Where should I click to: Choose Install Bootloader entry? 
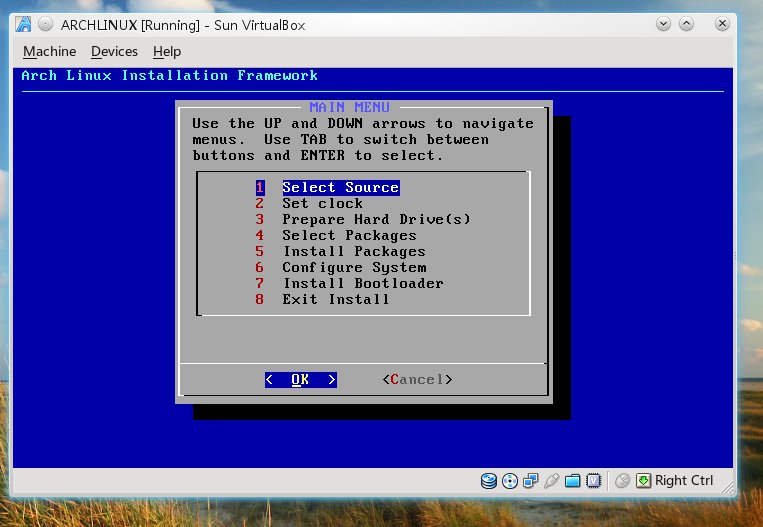pos(349,284)
